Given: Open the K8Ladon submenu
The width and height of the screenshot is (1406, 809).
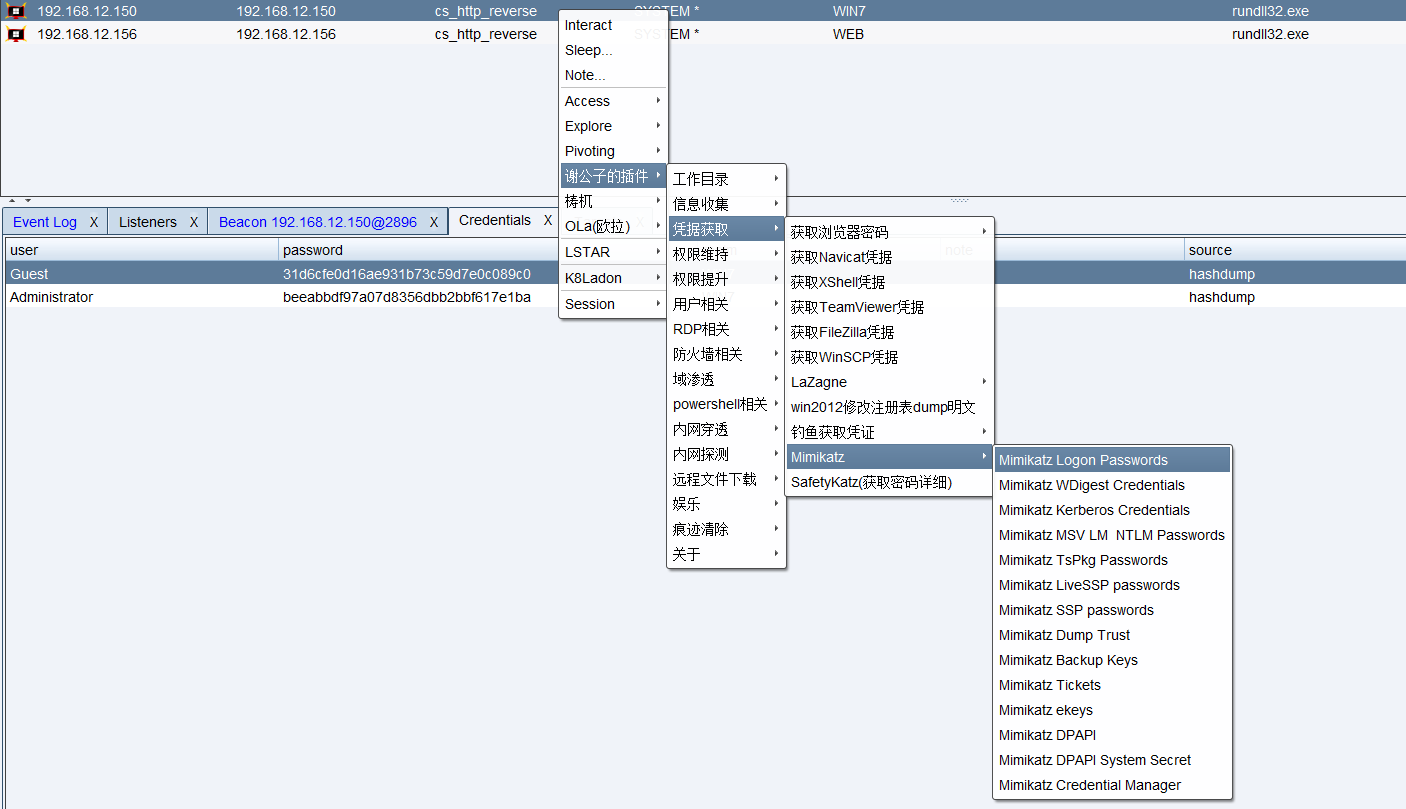Looking at the screenshot, I should point(613,278).
